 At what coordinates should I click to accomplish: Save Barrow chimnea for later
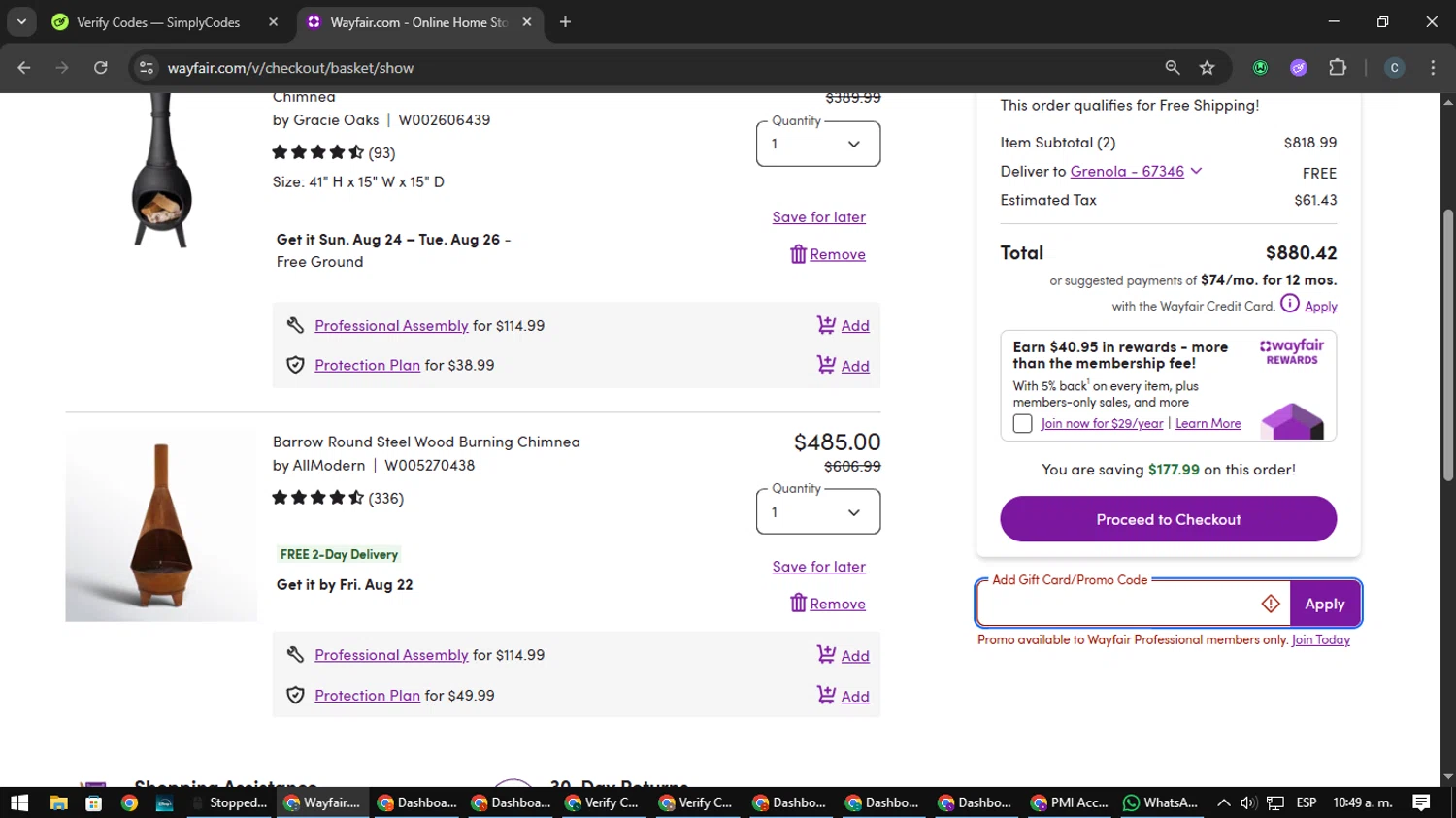pyautogui.click(x=818, y=567)
